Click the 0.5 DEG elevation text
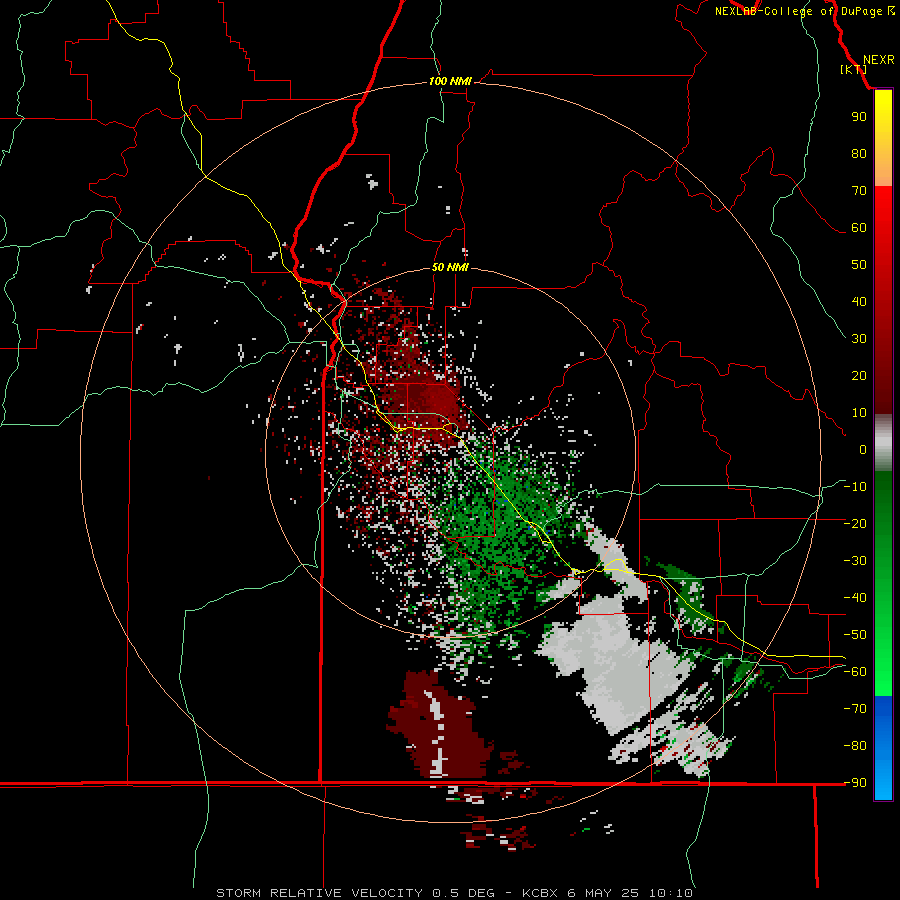The width and height of the screenshot is (900, 900). (x=463, y=893)
